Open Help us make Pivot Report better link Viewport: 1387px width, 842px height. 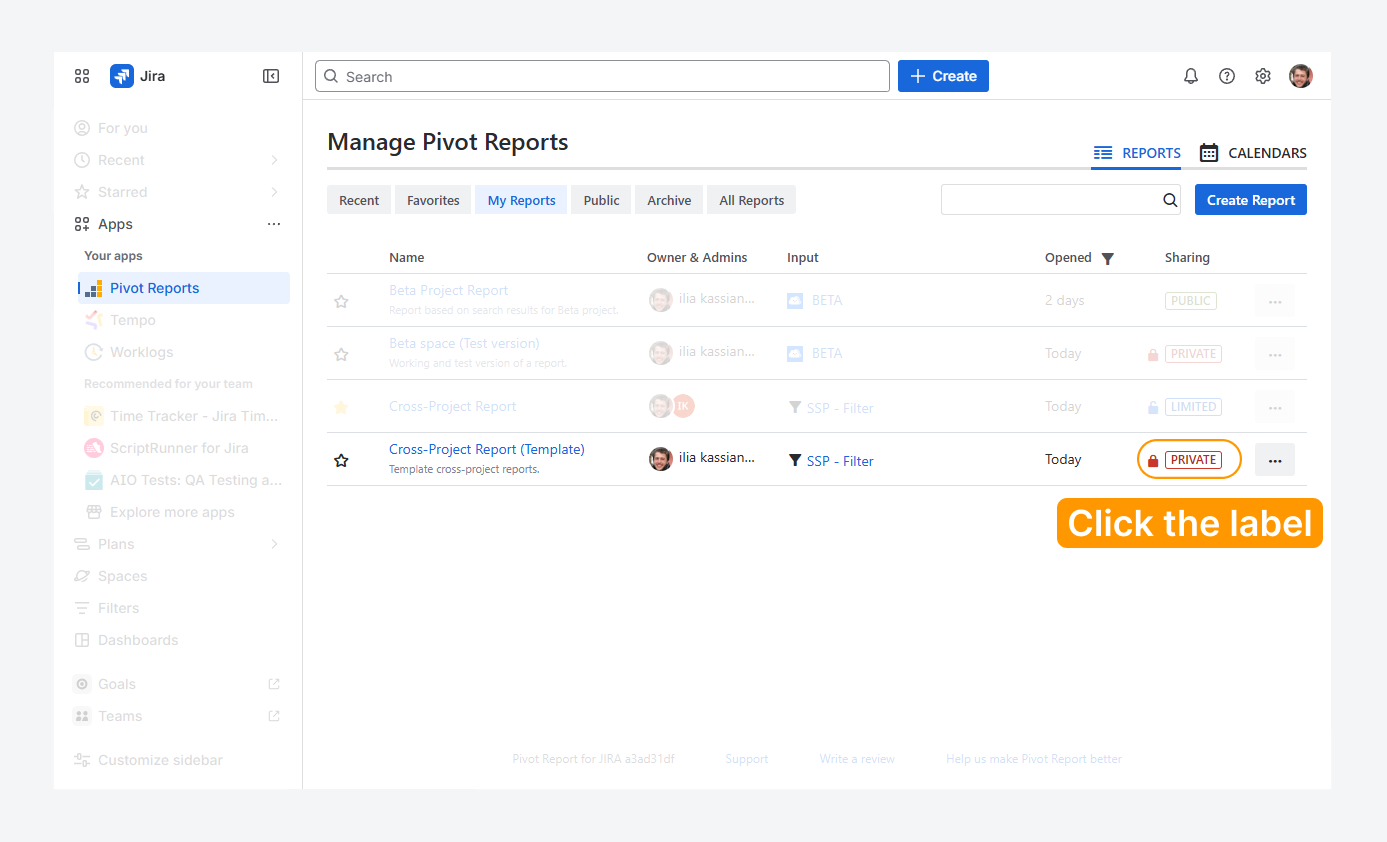click(1034, 759)
